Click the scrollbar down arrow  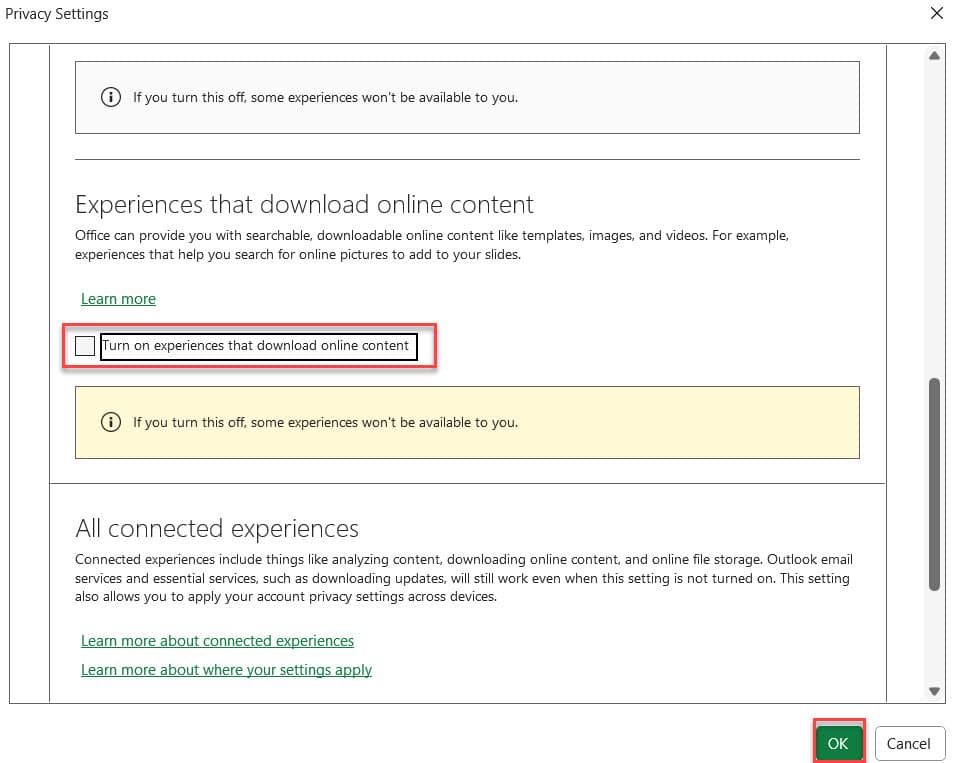(x=934, y=691)
